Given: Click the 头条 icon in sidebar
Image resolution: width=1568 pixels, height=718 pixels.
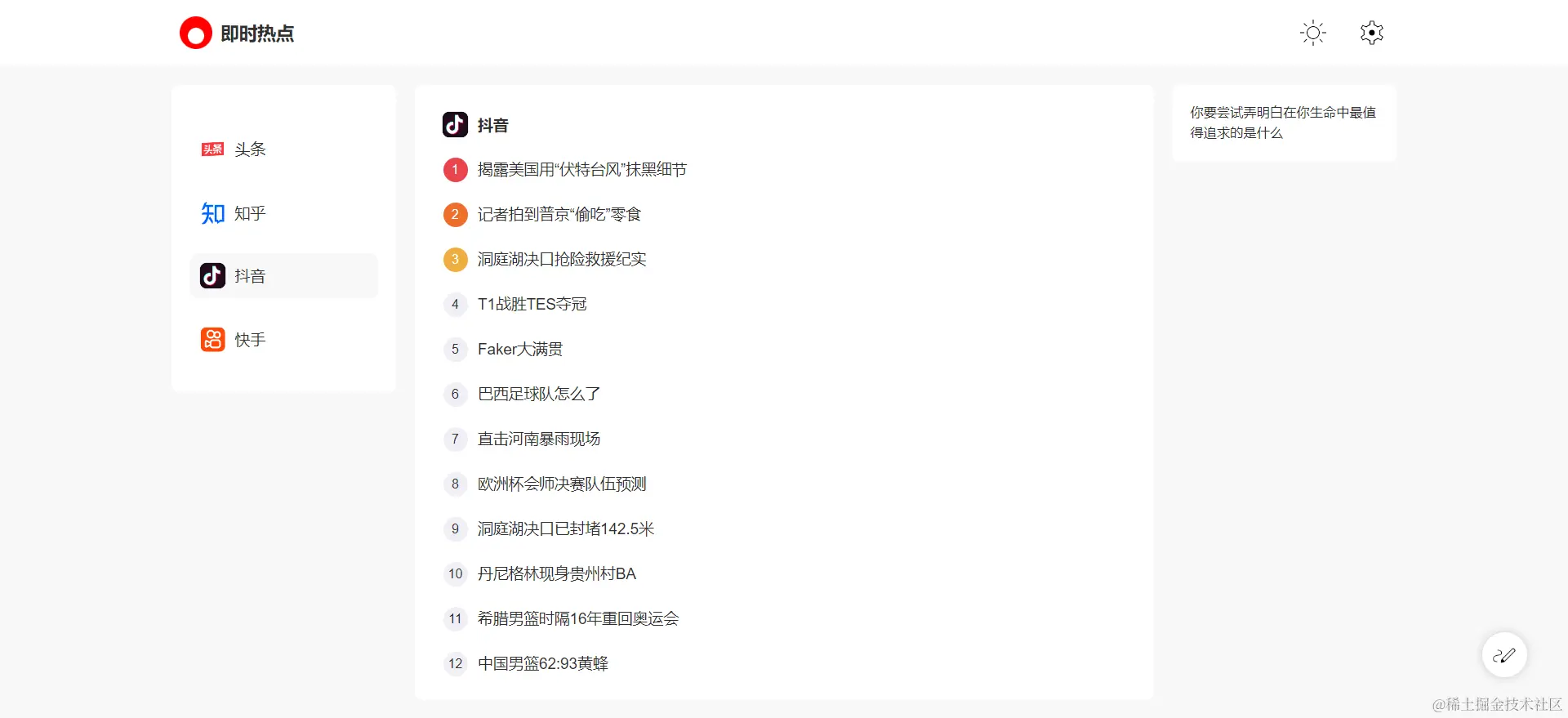Looking at the screenshot, I should pyautogui.click(x=212, y=149).
